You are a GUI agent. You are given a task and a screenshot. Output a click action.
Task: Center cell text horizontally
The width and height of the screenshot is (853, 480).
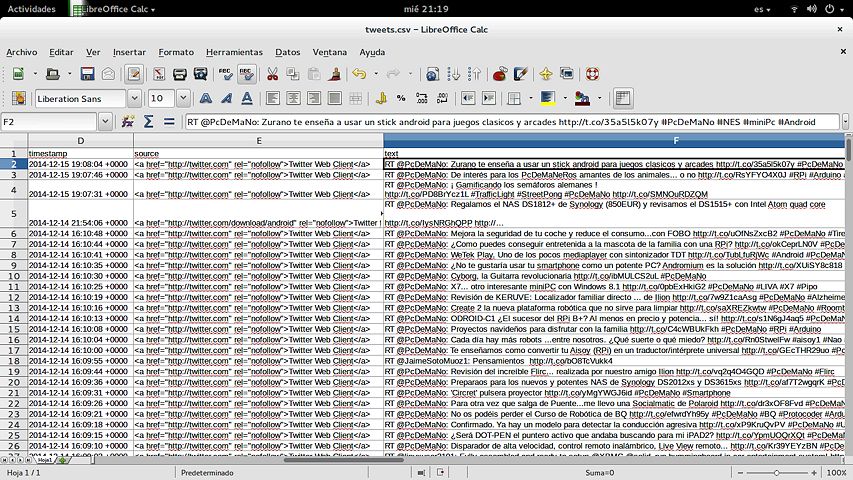pyautogui.click(x=293, y=99)
